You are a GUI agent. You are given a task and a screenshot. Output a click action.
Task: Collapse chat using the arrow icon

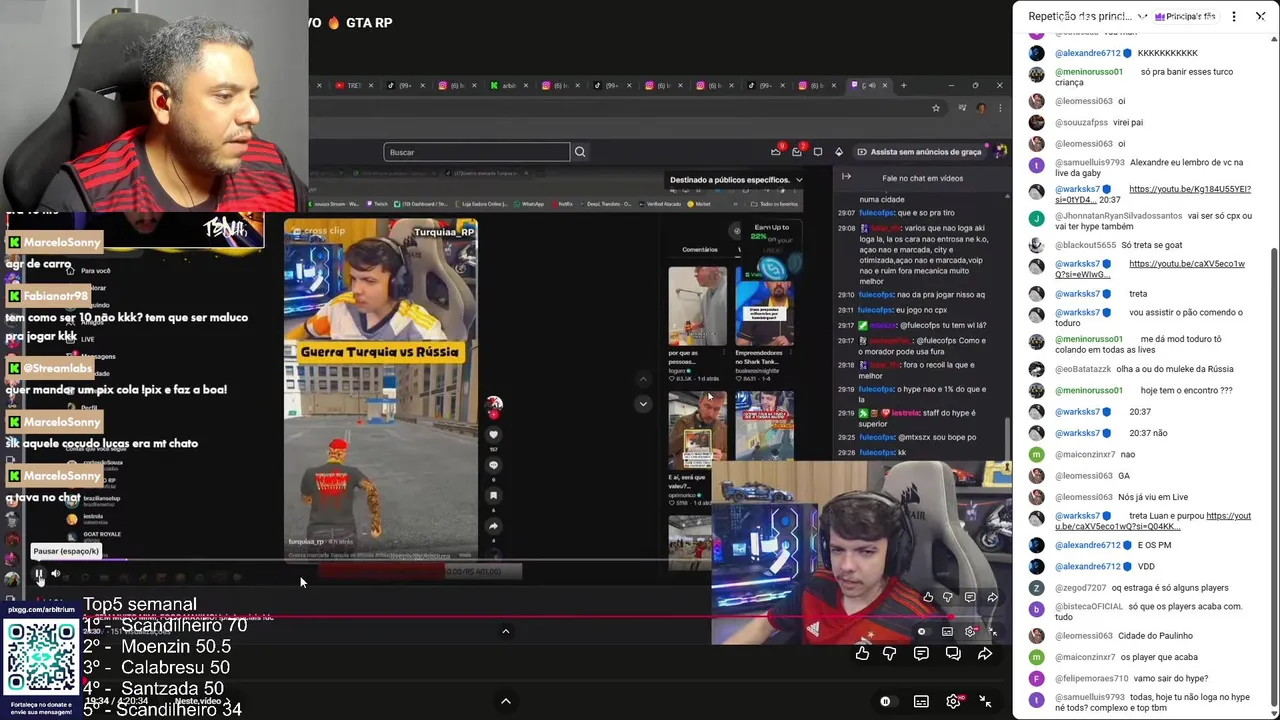tap(846, 177)
